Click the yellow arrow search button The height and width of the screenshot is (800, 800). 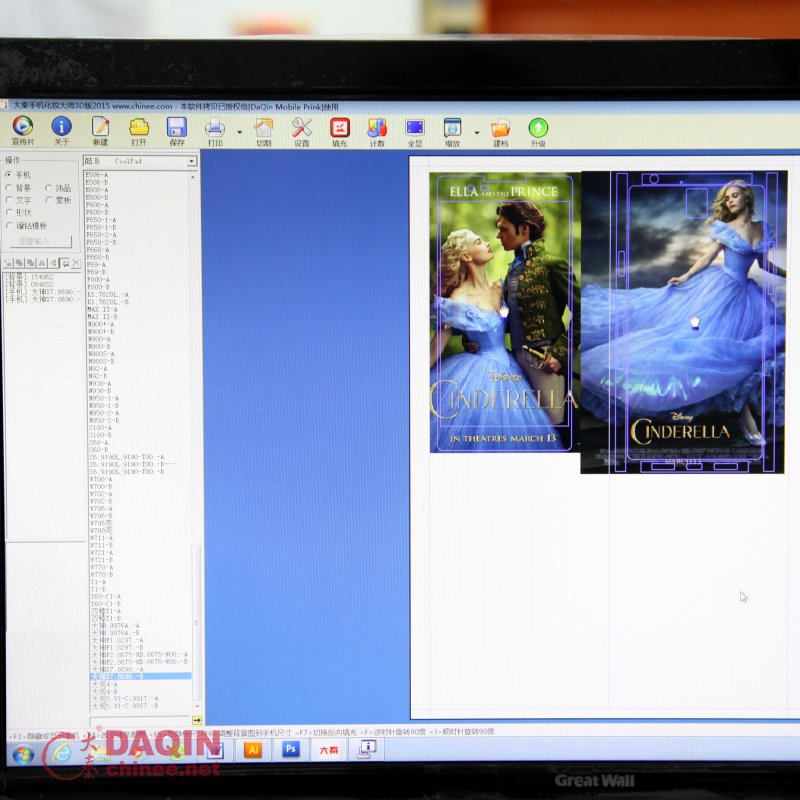click(x=197, y=720)
